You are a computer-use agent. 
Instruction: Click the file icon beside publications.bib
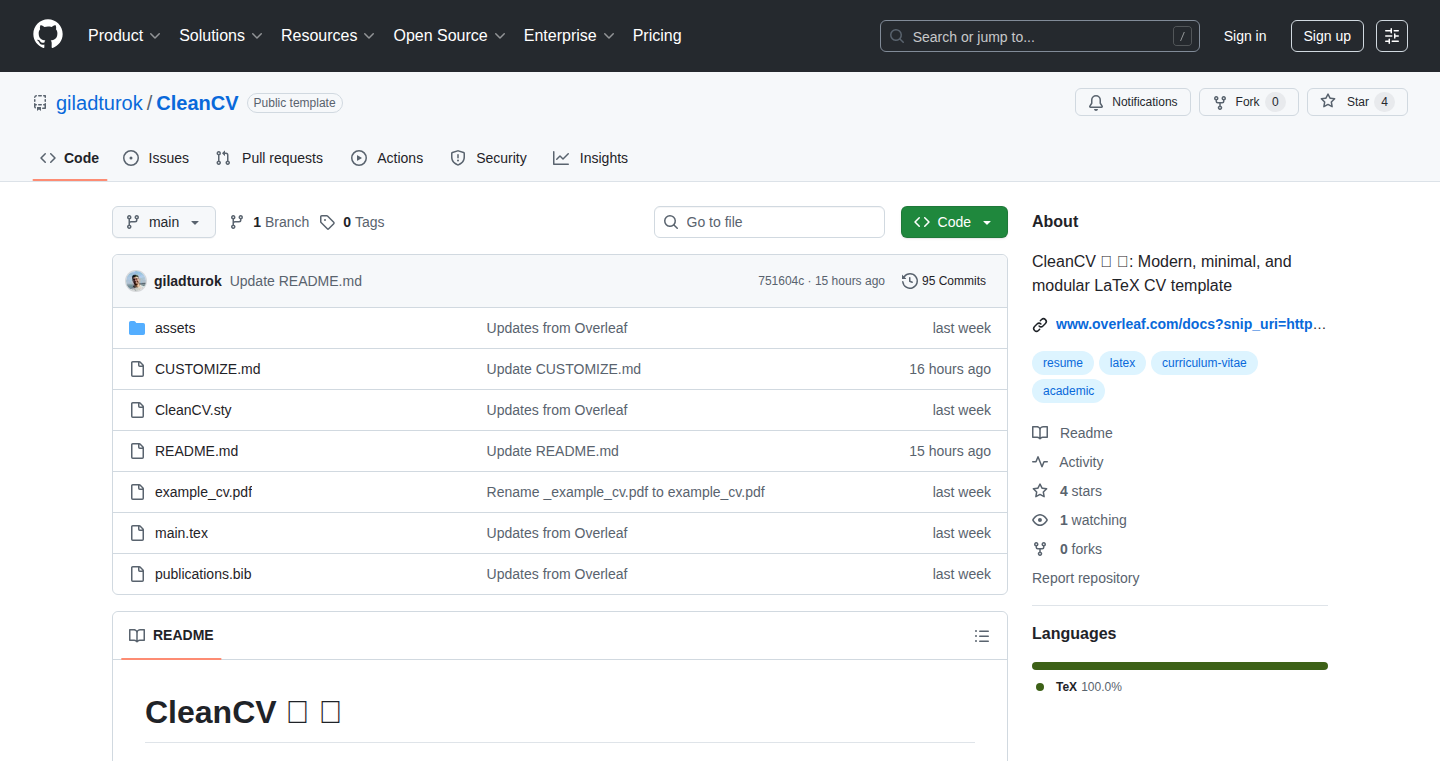[x=137, y=574]
